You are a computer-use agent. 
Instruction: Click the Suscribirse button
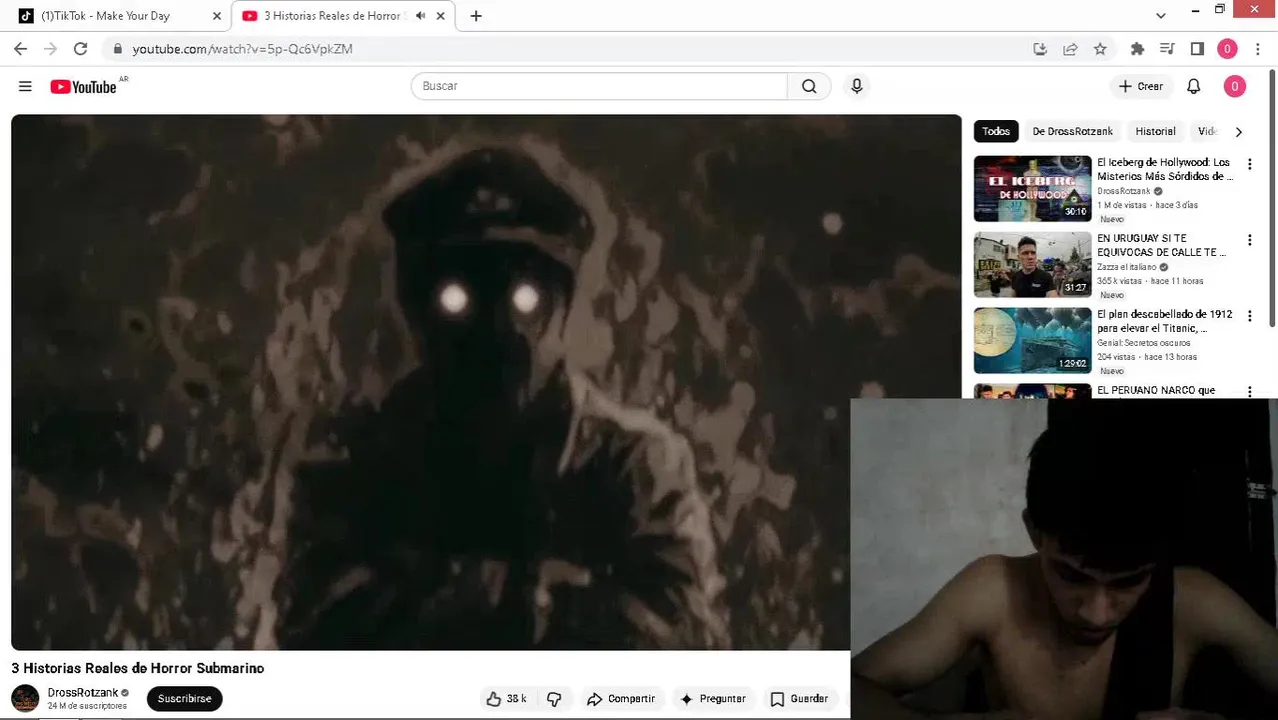(x=185, y=699)
